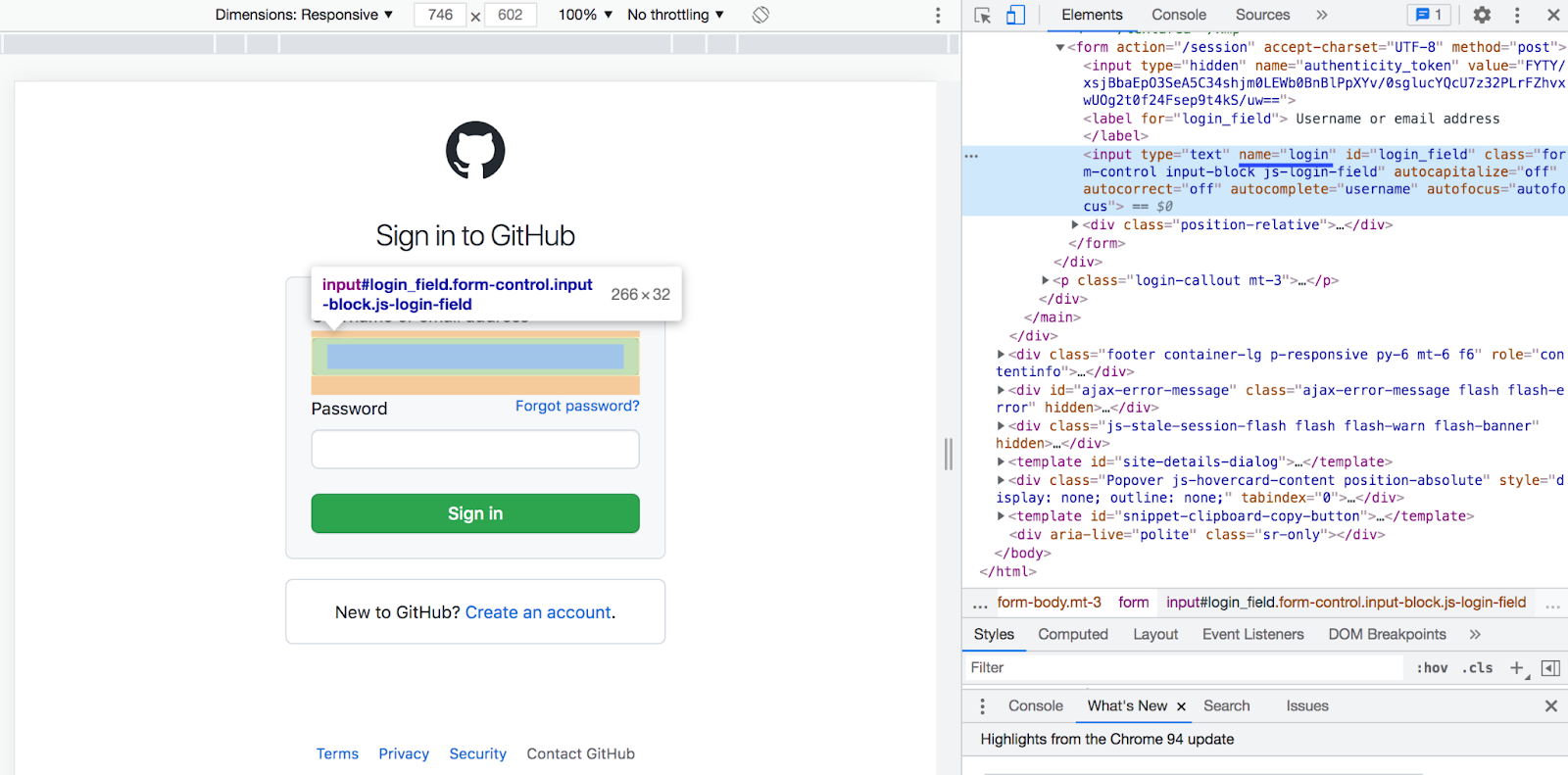Switch to the Console tab in the top bar
Screen dimensions: 1568x775
click(1179, 15)
